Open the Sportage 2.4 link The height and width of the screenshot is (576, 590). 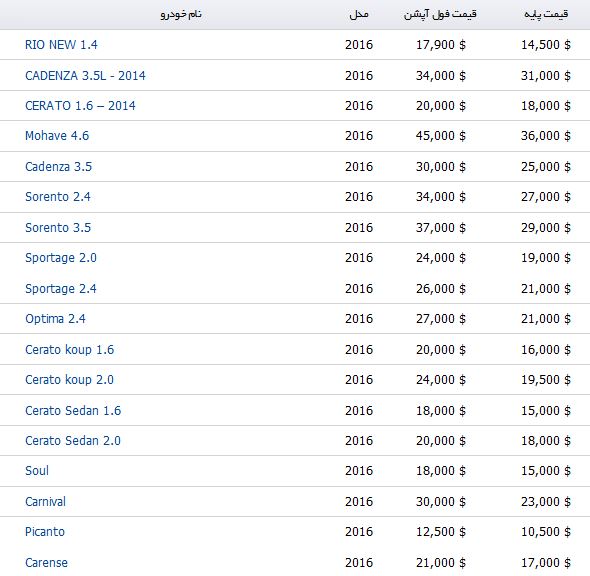[x=61, y=289]
